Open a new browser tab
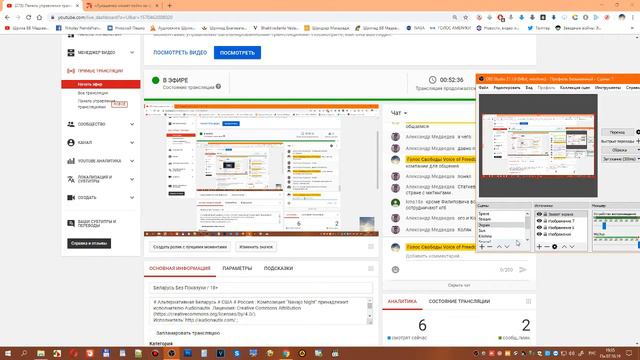 [x=169, y=6]
